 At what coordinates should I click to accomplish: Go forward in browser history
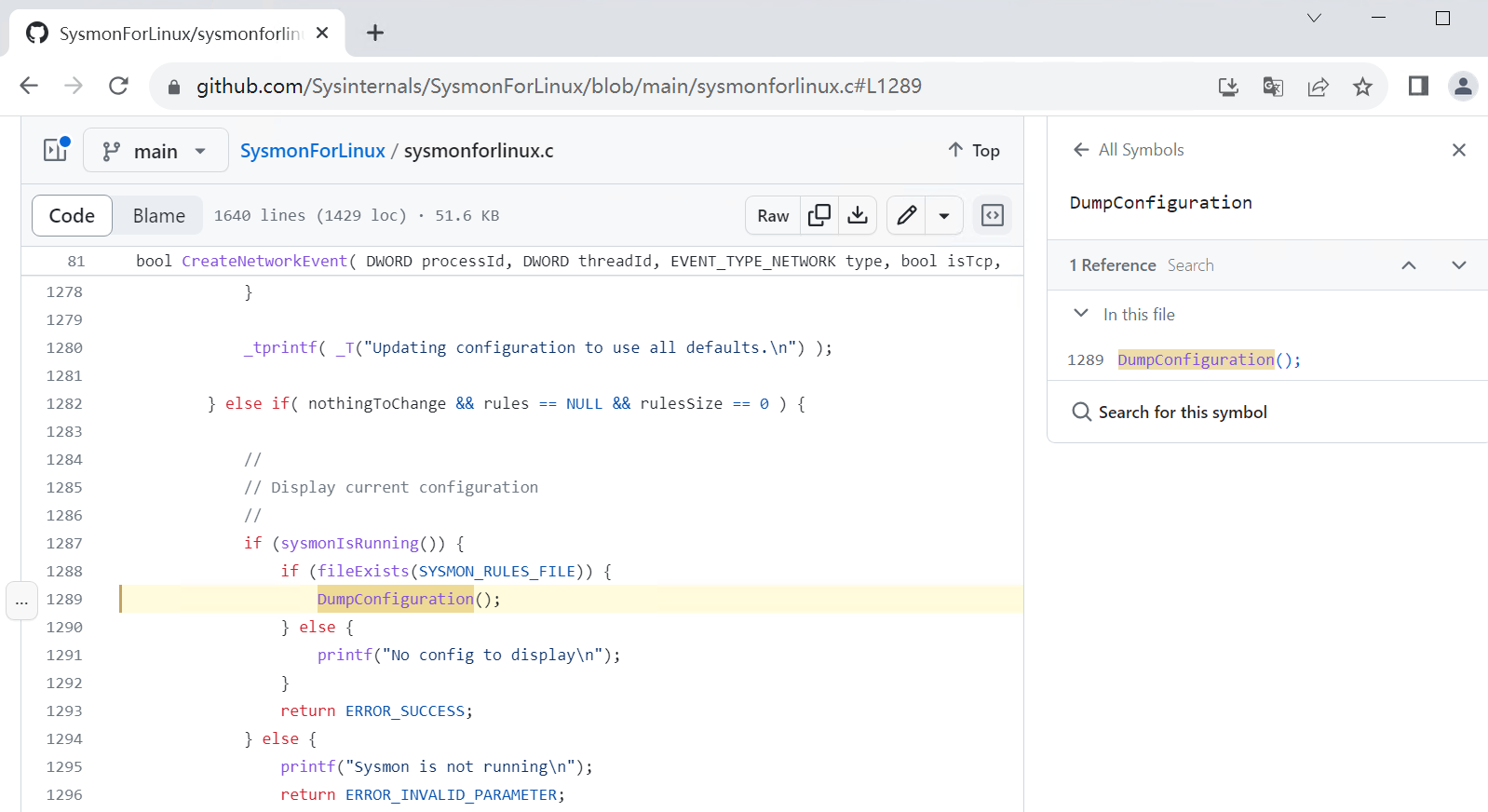tap(74, 86)
